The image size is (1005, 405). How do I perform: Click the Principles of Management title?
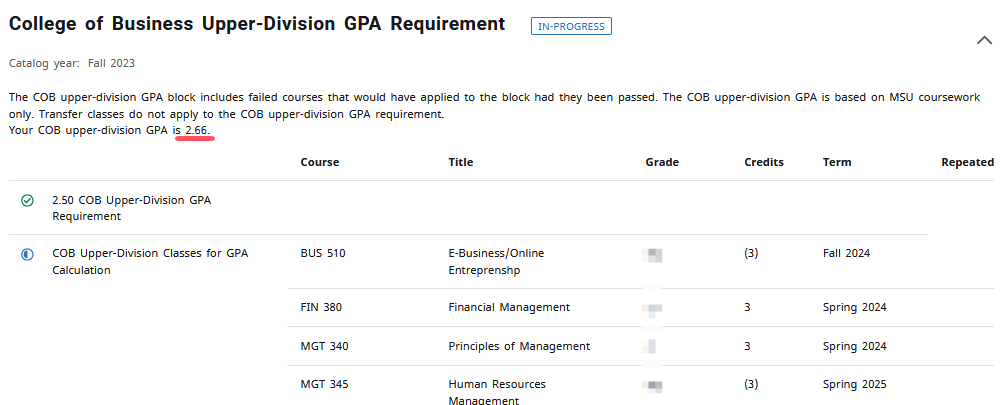(519, 346)
